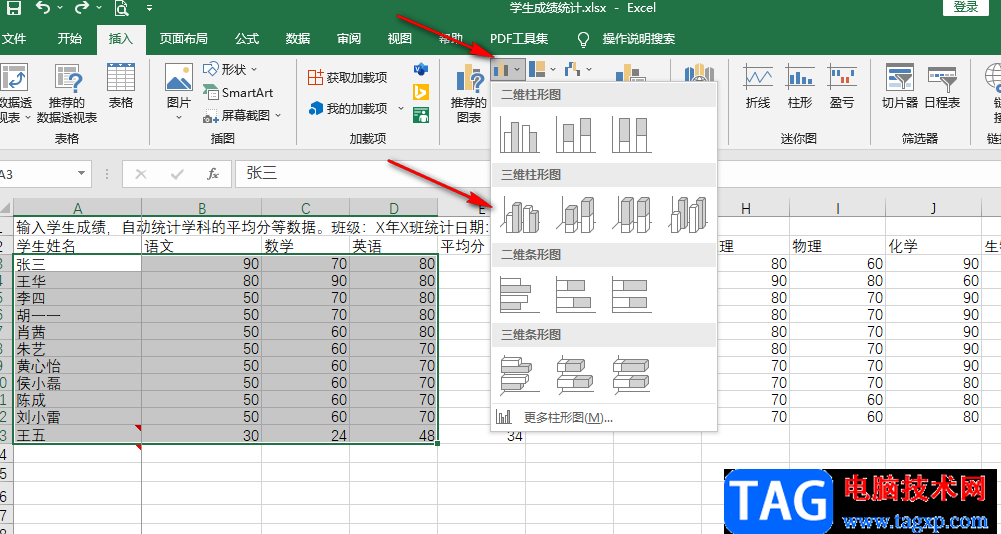
Task: Click the 化学 header cell
Action: (933, 247)
